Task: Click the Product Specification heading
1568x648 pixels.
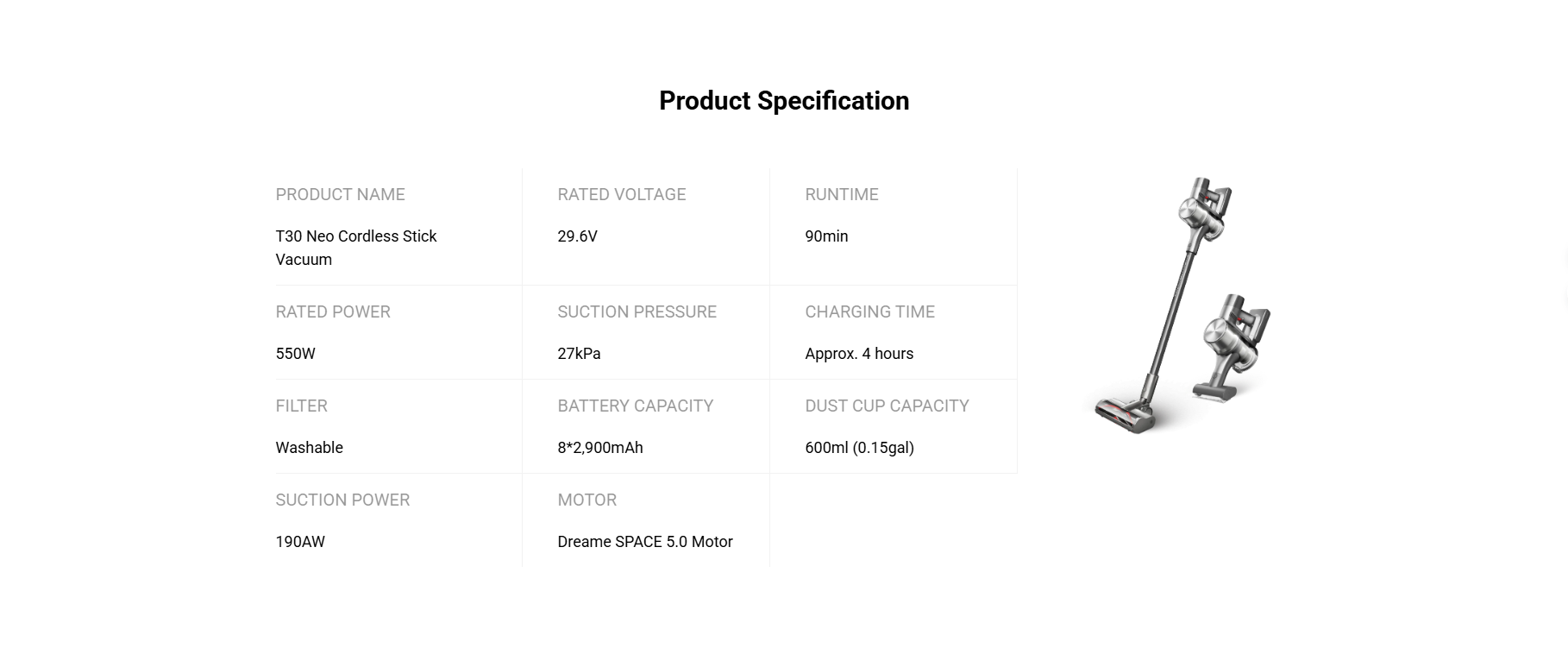Action: (783, 101)
